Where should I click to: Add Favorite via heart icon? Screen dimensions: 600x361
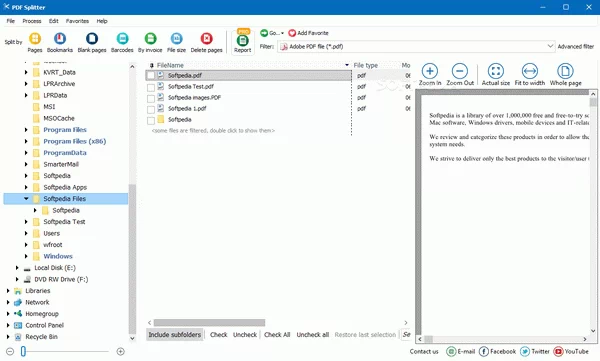[292, 33]
